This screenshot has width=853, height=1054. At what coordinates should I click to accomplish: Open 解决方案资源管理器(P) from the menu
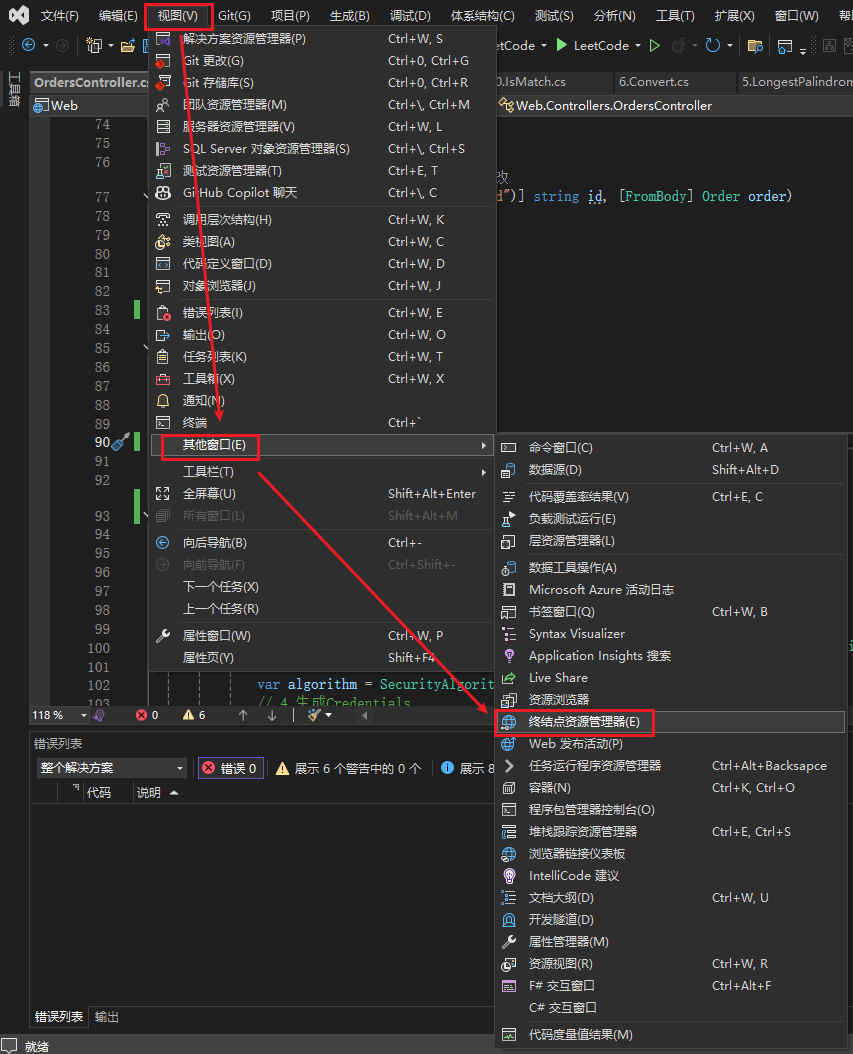tap(322, 39)
